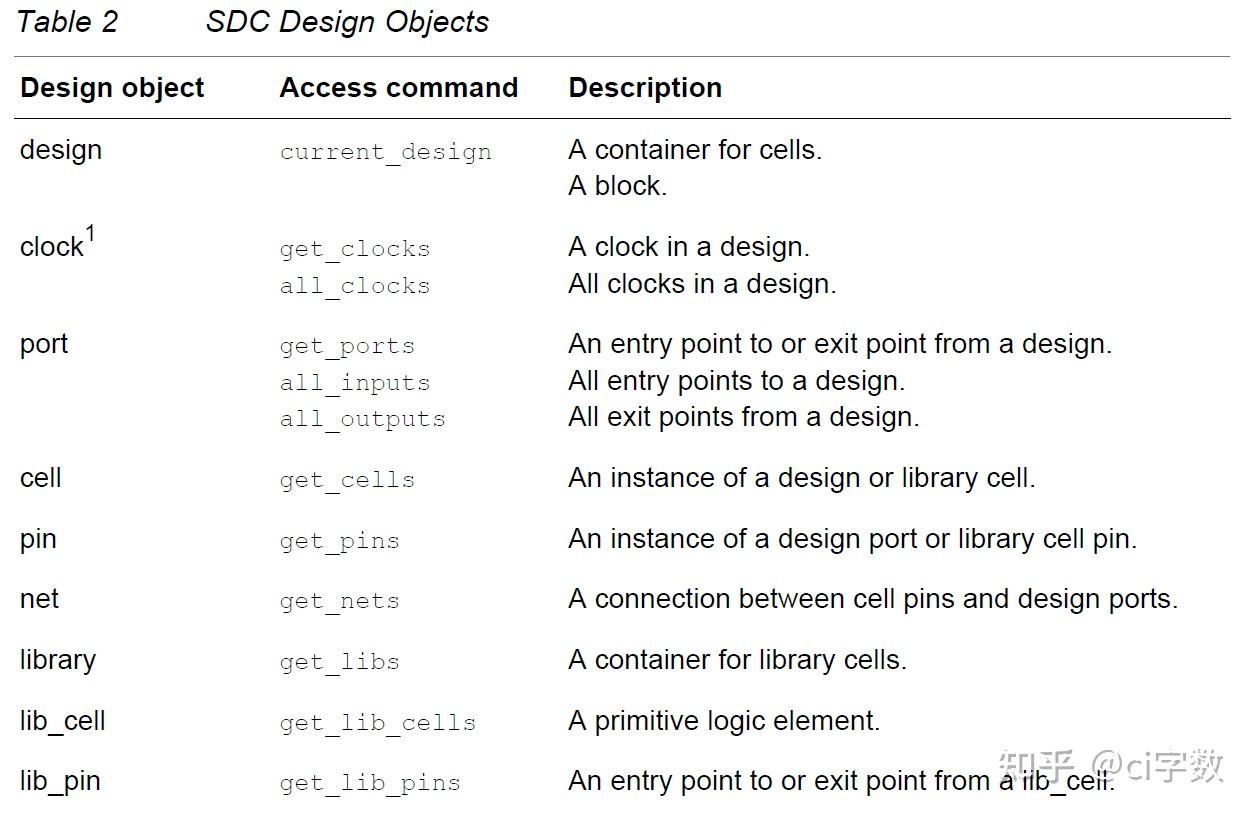The height and width of the screenshot is (816, 1255).
Task: Click the 'port' object cell
Action: click(x=44, y=345)
